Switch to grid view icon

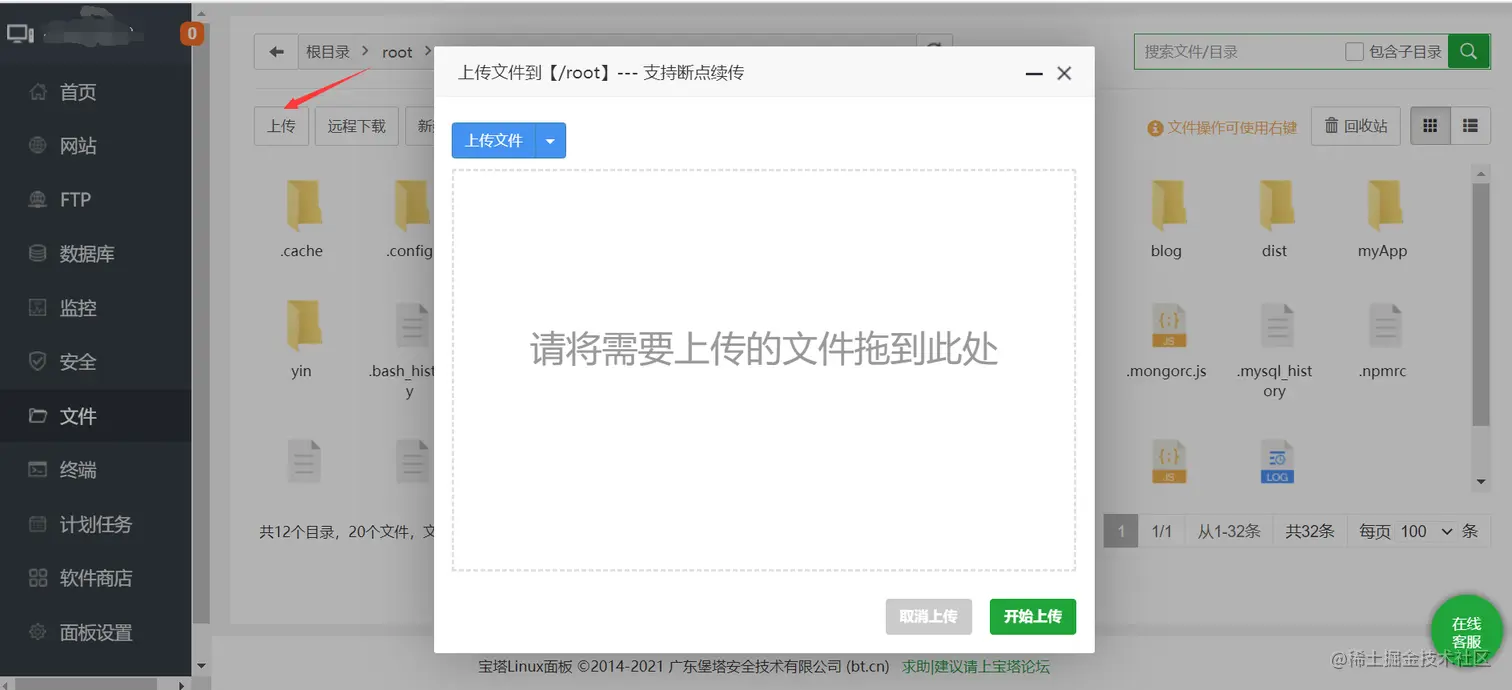[x=1430, y=126]
